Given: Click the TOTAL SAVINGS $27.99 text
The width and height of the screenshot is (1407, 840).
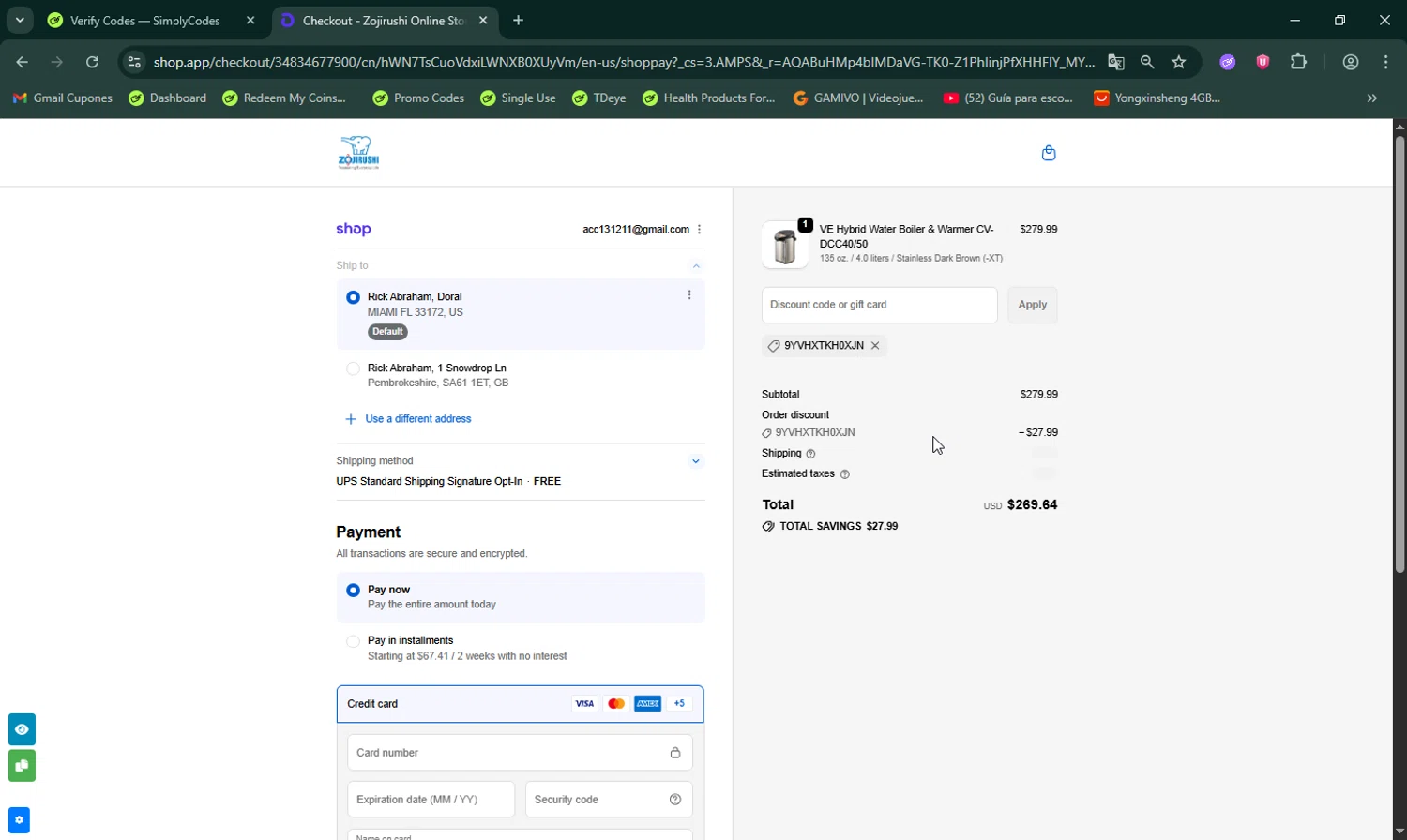Looking at the screenshot, I should pyautogui.click(x=839, y=527).
